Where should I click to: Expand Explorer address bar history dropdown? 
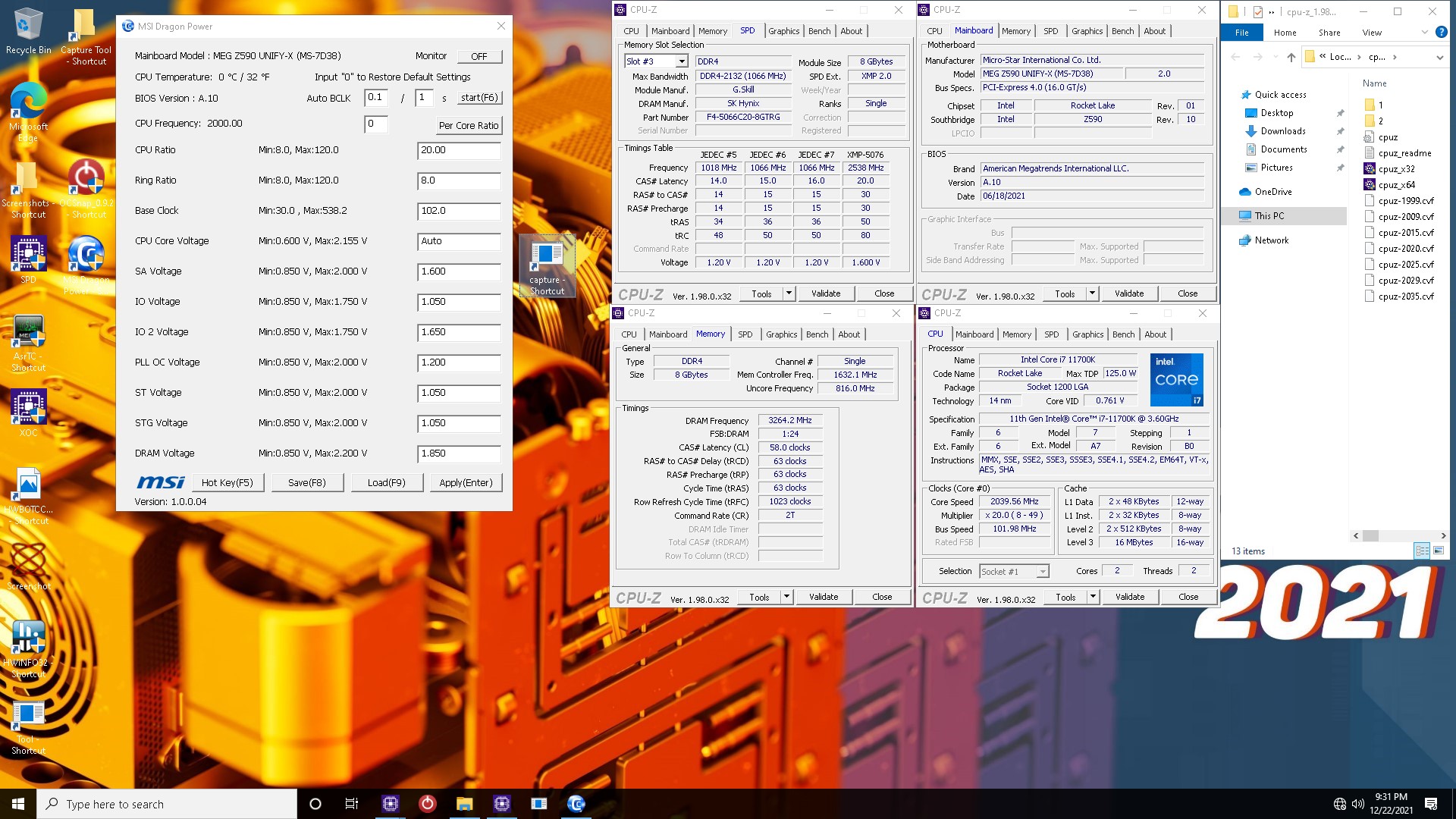[1439, 57]
